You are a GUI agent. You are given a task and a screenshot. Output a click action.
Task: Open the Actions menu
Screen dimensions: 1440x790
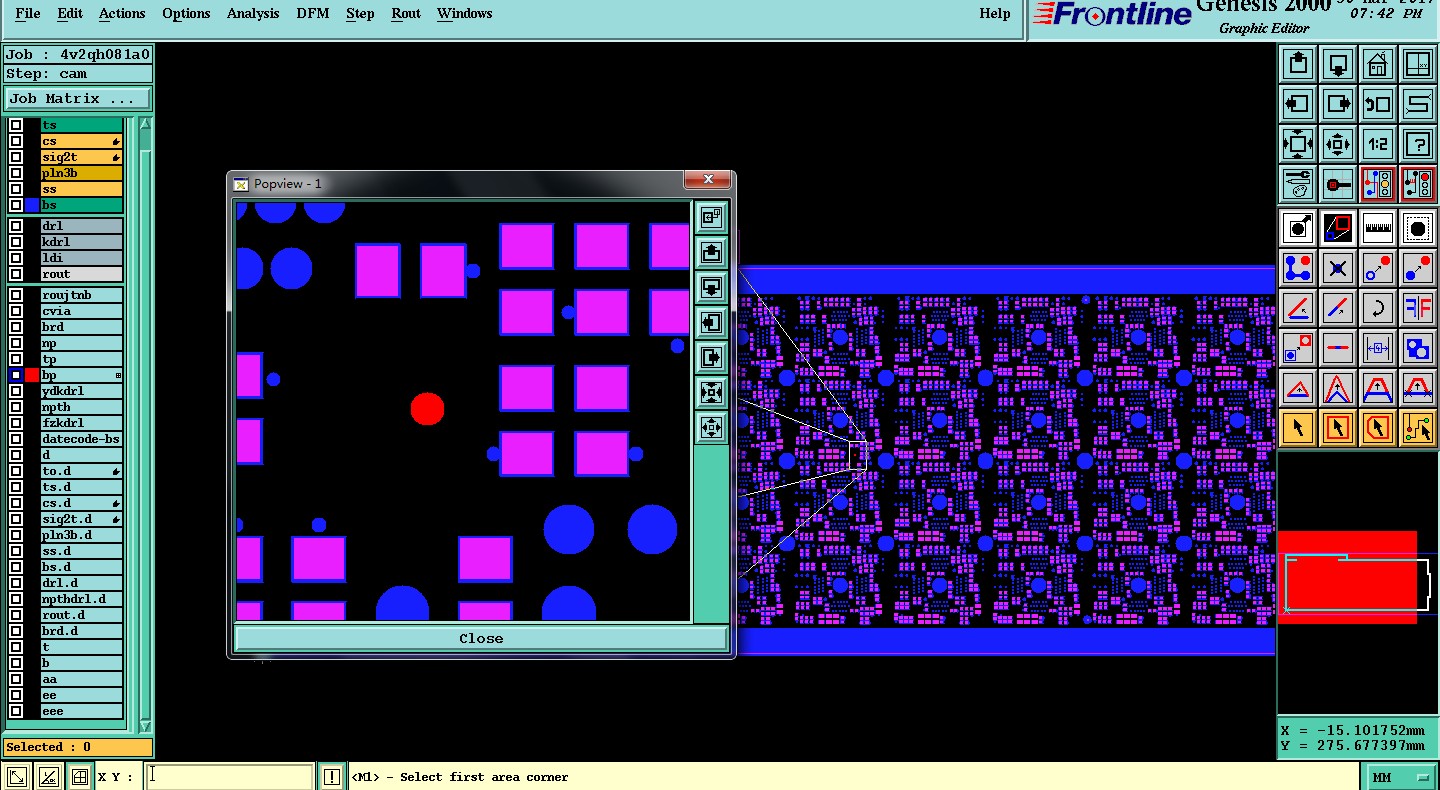[x=122, y=13]
